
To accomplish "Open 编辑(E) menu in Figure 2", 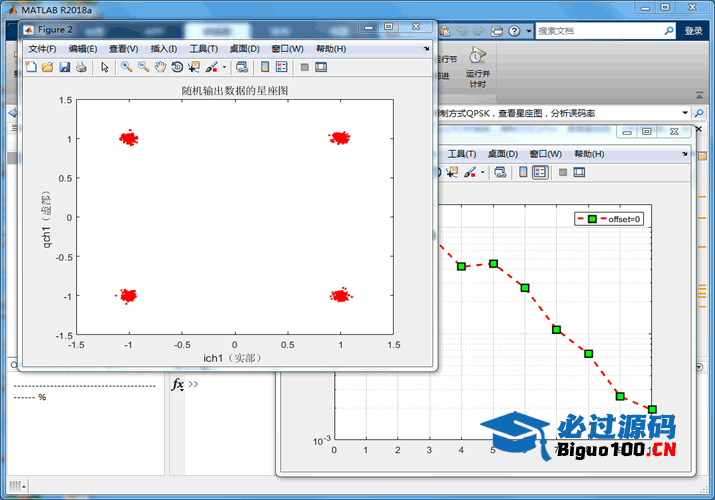I will (83, 49).
